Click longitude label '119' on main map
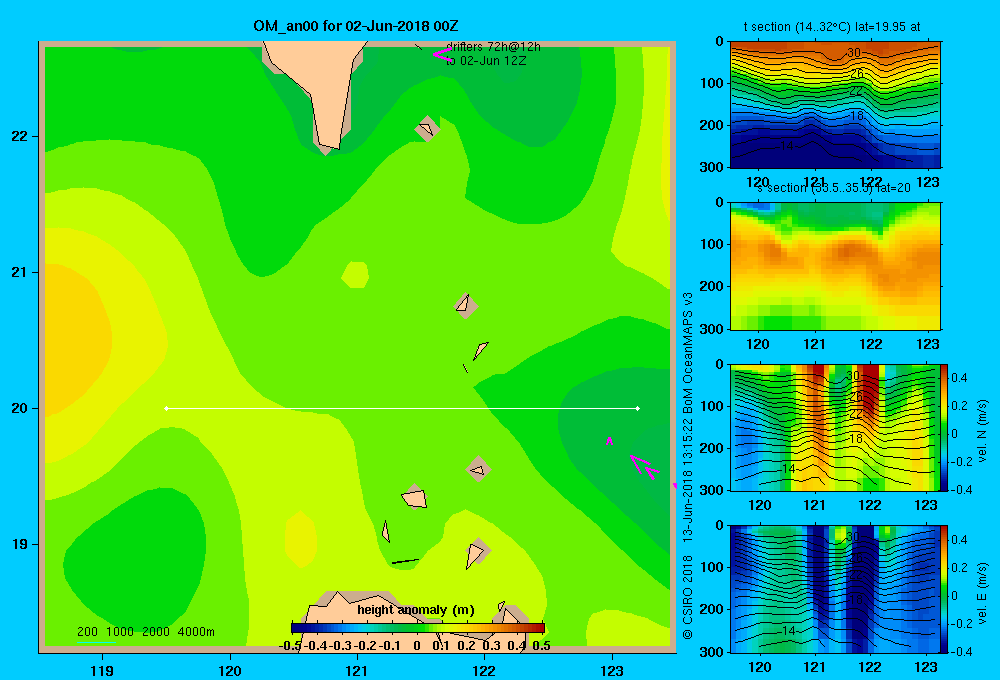Viewport: 1000px width, 680px height. pos(102,670)
